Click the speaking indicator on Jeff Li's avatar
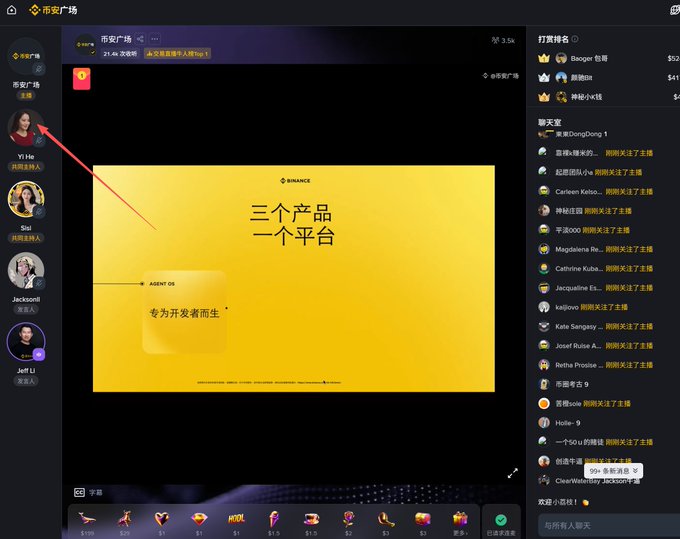This screenshot has height=539, width=680. [x=39, y=354]
